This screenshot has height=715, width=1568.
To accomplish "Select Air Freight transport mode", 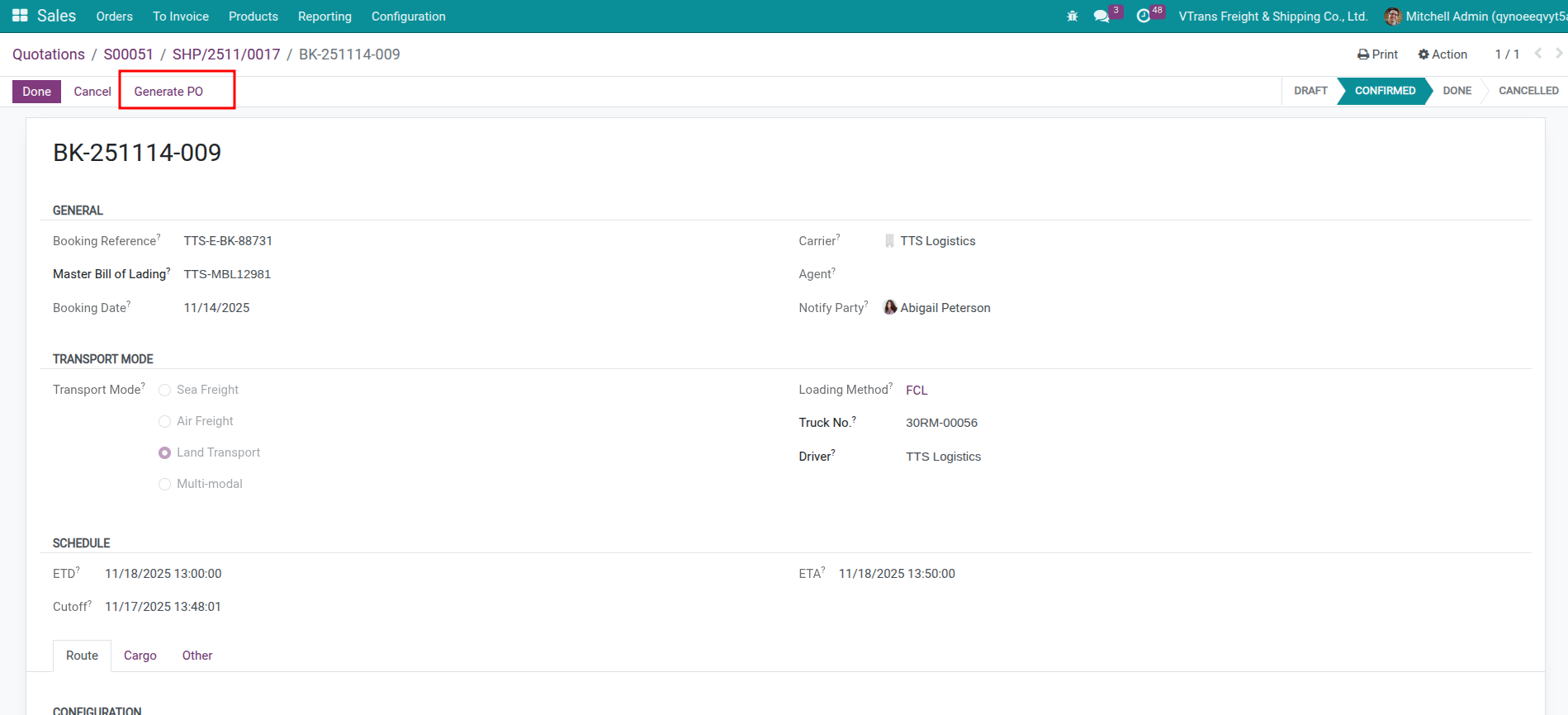I will tap(165, 422).
